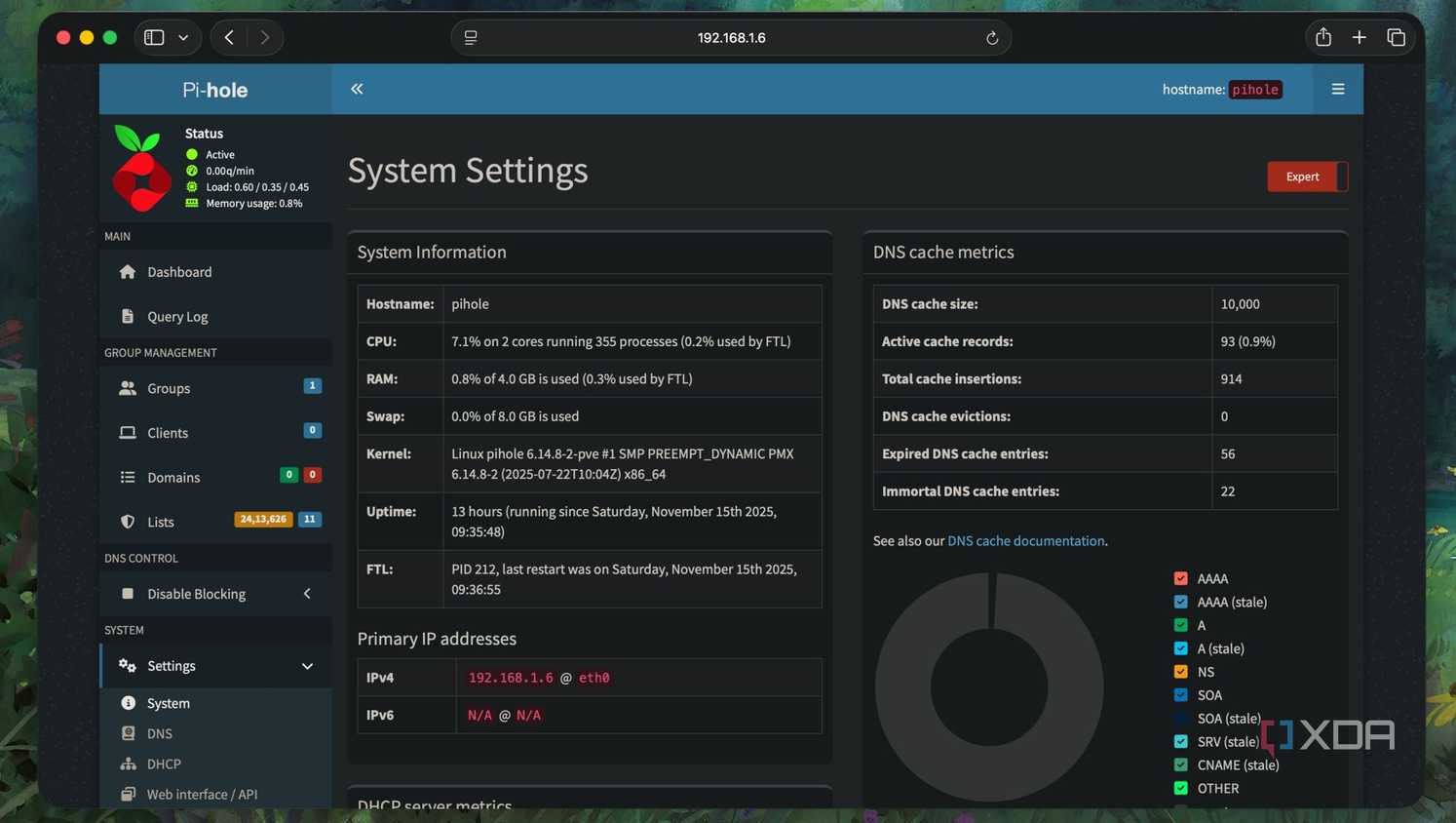Toggle the A (stale) checkbox

(x=1181, y=648)
